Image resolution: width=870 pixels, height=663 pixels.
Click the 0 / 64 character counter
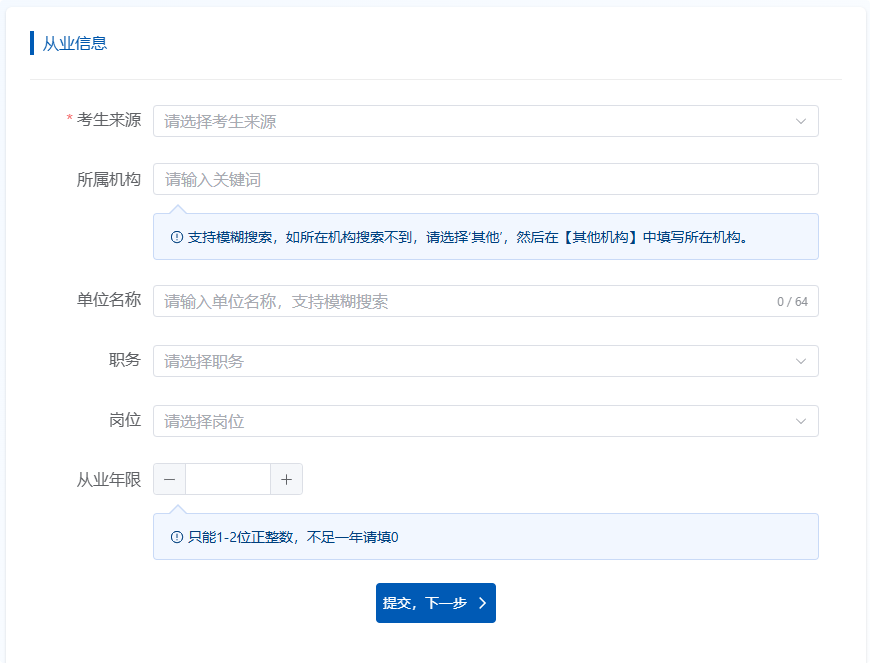click(x=792, y=302)
